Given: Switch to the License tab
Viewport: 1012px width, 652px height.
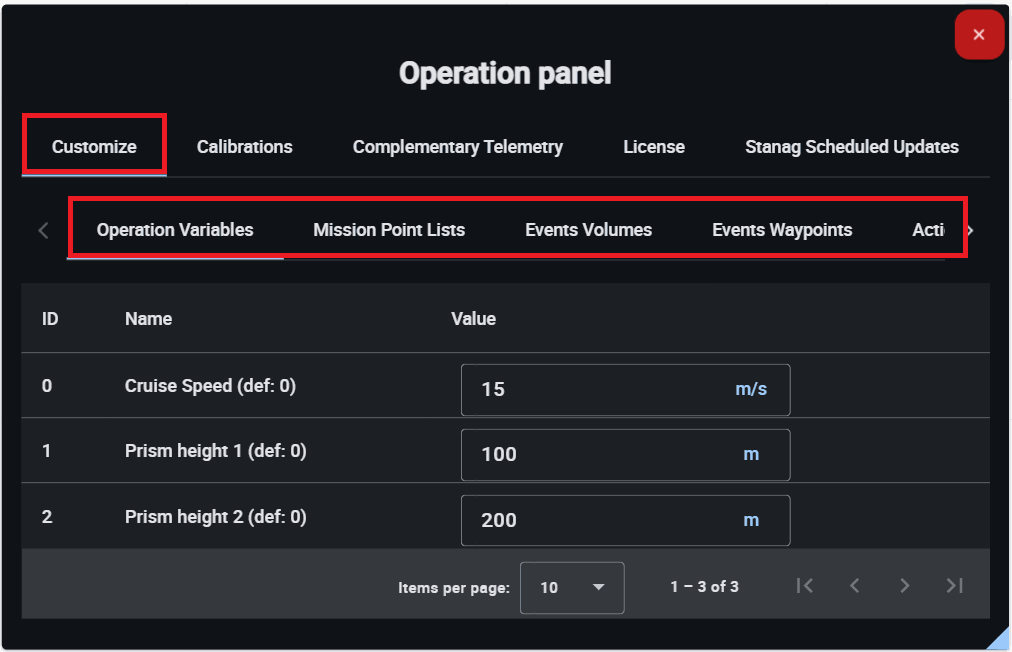Looking at the screenshot, I should (x=653, y=147).
